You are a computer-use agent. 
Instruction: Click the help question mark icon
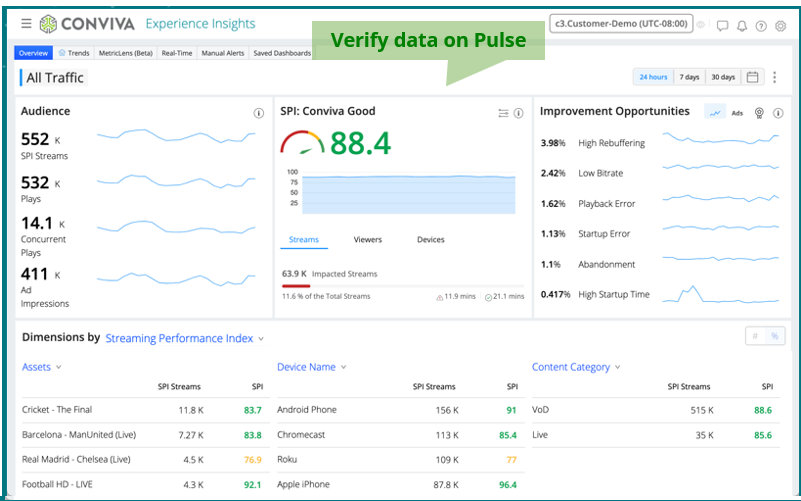(761, 25)
